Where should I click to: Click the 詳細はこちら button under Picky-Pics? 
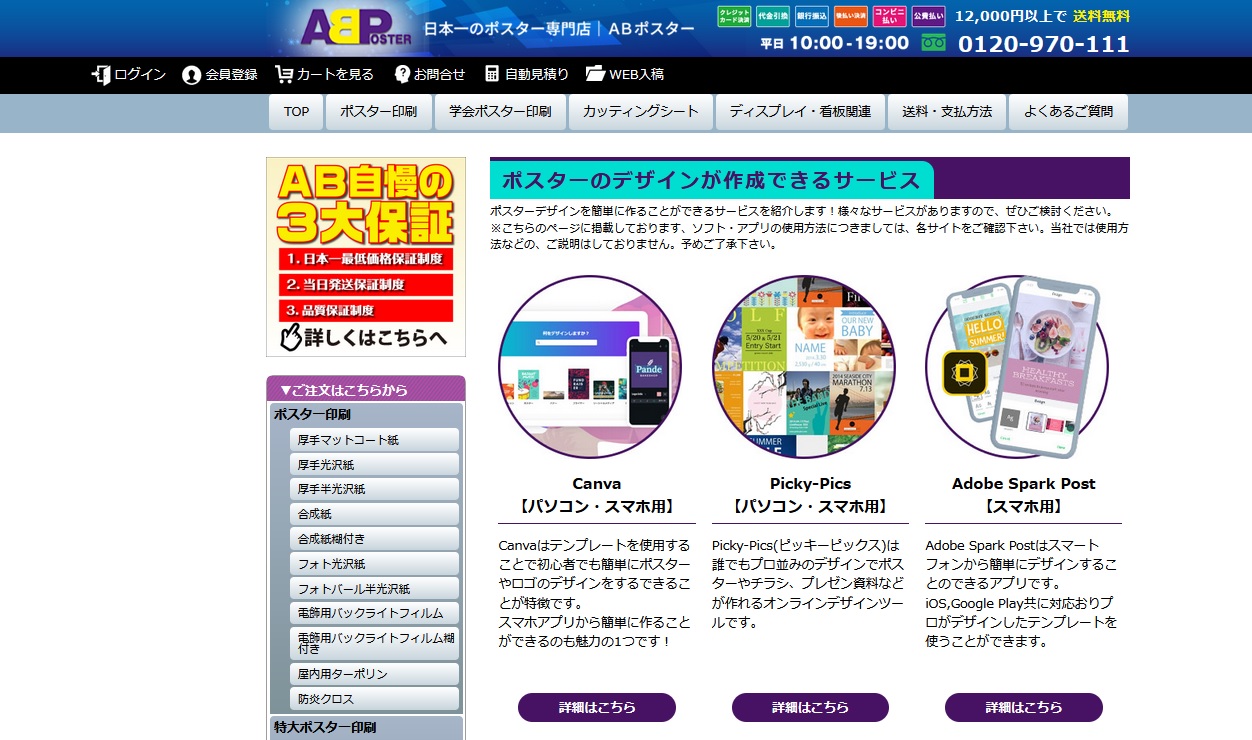coord(810,707)
